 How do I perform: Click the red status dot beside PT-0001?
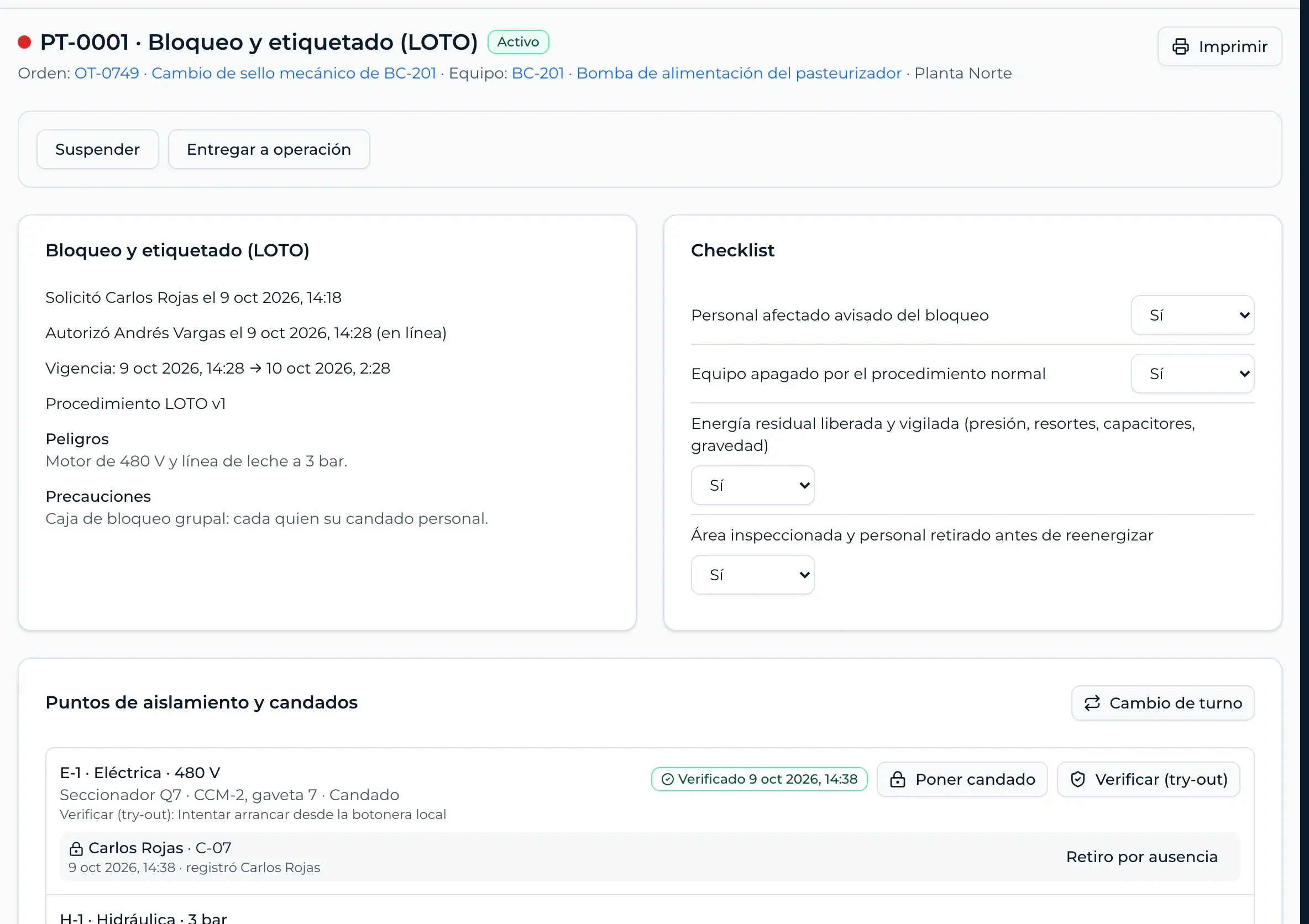click(24, 42)
